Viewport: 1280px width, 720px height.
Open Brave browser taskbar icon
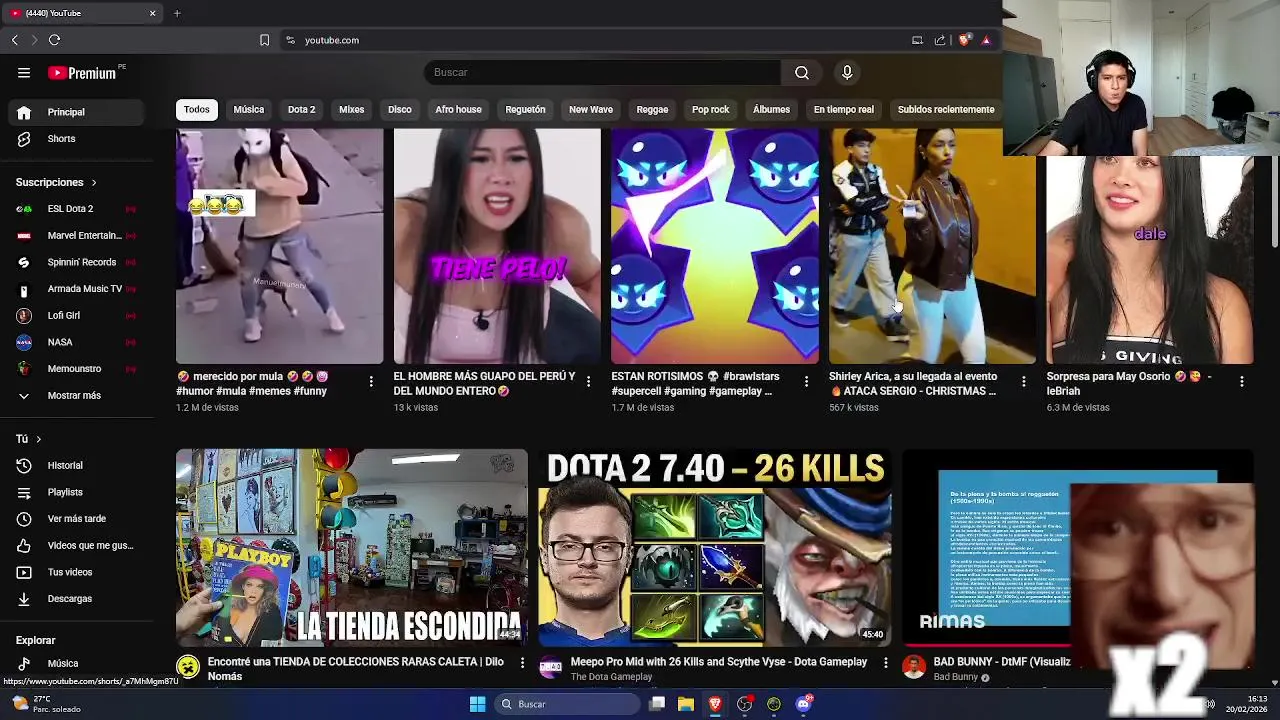715,704
